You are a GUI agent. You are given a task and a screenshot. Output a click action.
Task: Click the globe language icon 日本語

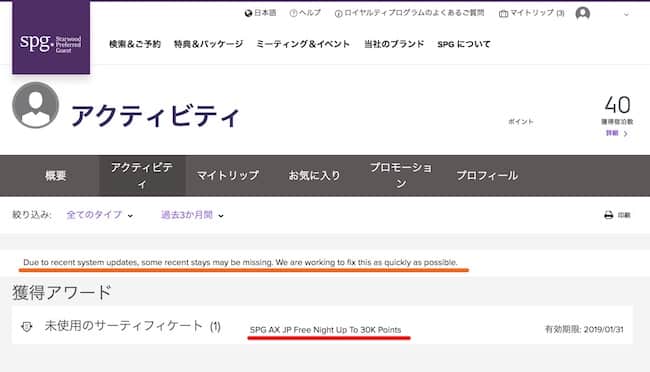(248, 13)
